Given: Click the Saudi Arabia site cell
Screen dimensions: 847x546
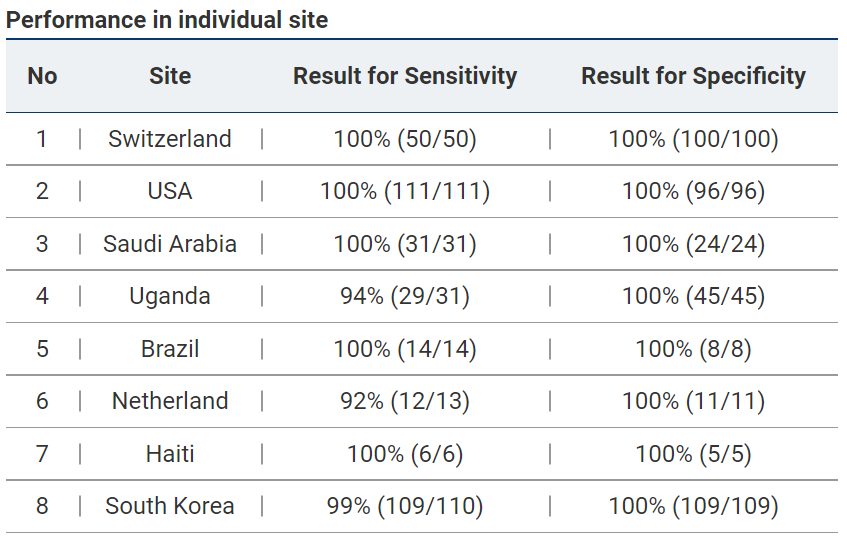Looking at the screenshot, I should click(170, 244).
